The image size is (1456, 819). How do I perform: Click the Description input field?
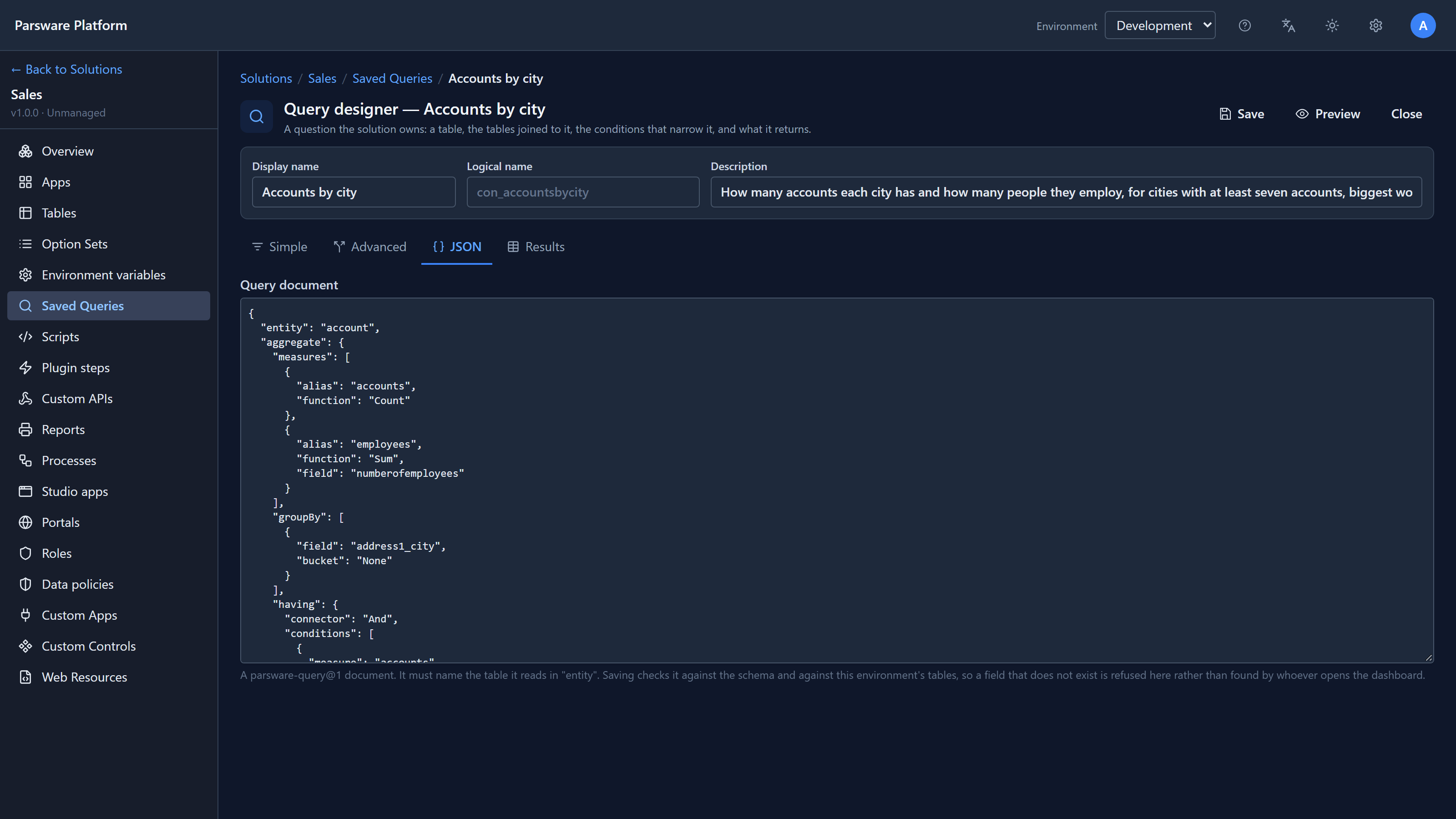coord(1066,192)
